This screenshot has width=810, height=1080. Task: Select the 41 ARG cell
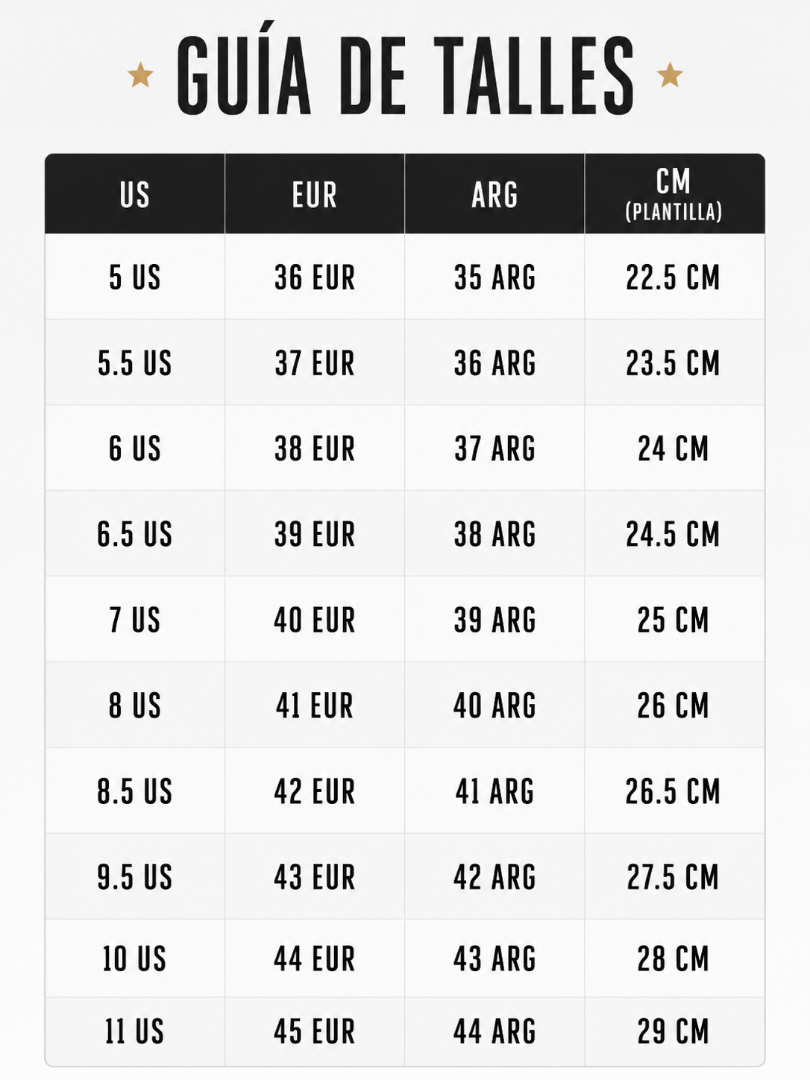[x=495, y=791]
